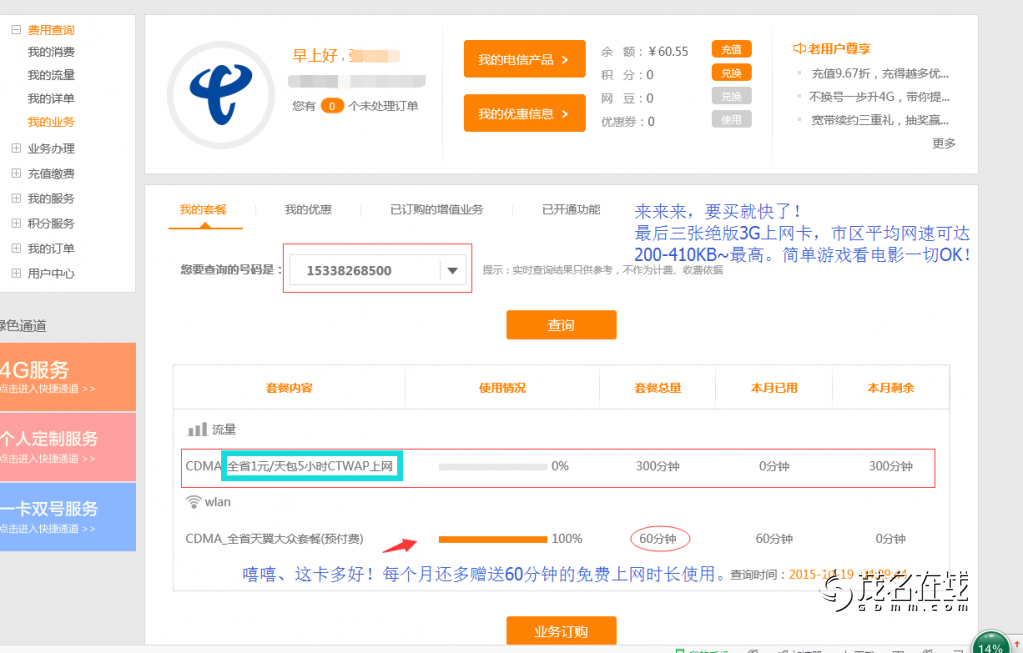Open the 个人定制服务 shortcut banner
Screen dimensions: 1023x653
click(68, 447)
